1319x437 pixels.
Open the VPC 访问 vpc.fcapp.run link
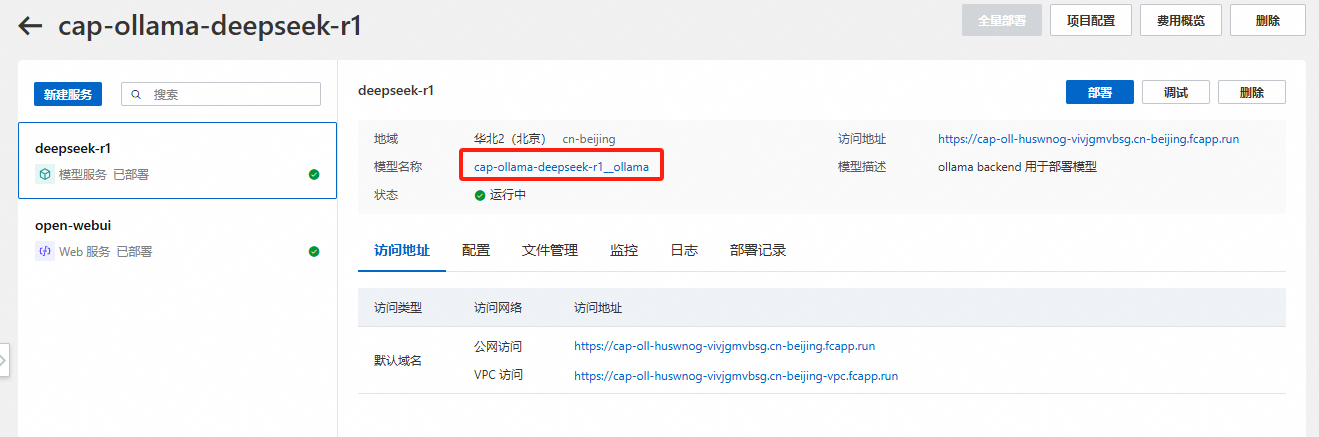tap(735, 376)
